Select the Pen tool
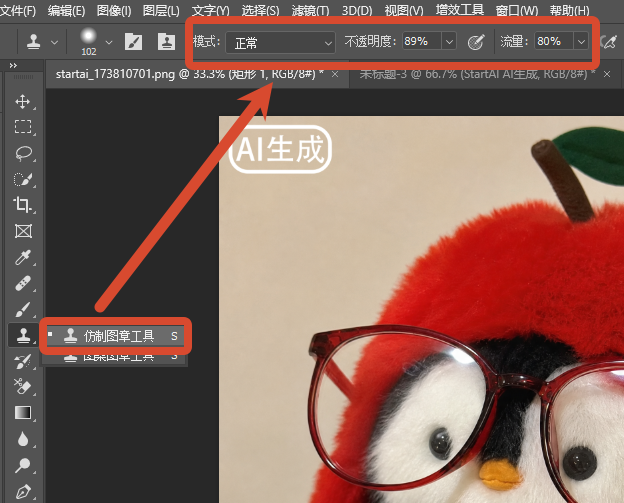The width and height of the screenshot is (624, 503). [23, 492]
